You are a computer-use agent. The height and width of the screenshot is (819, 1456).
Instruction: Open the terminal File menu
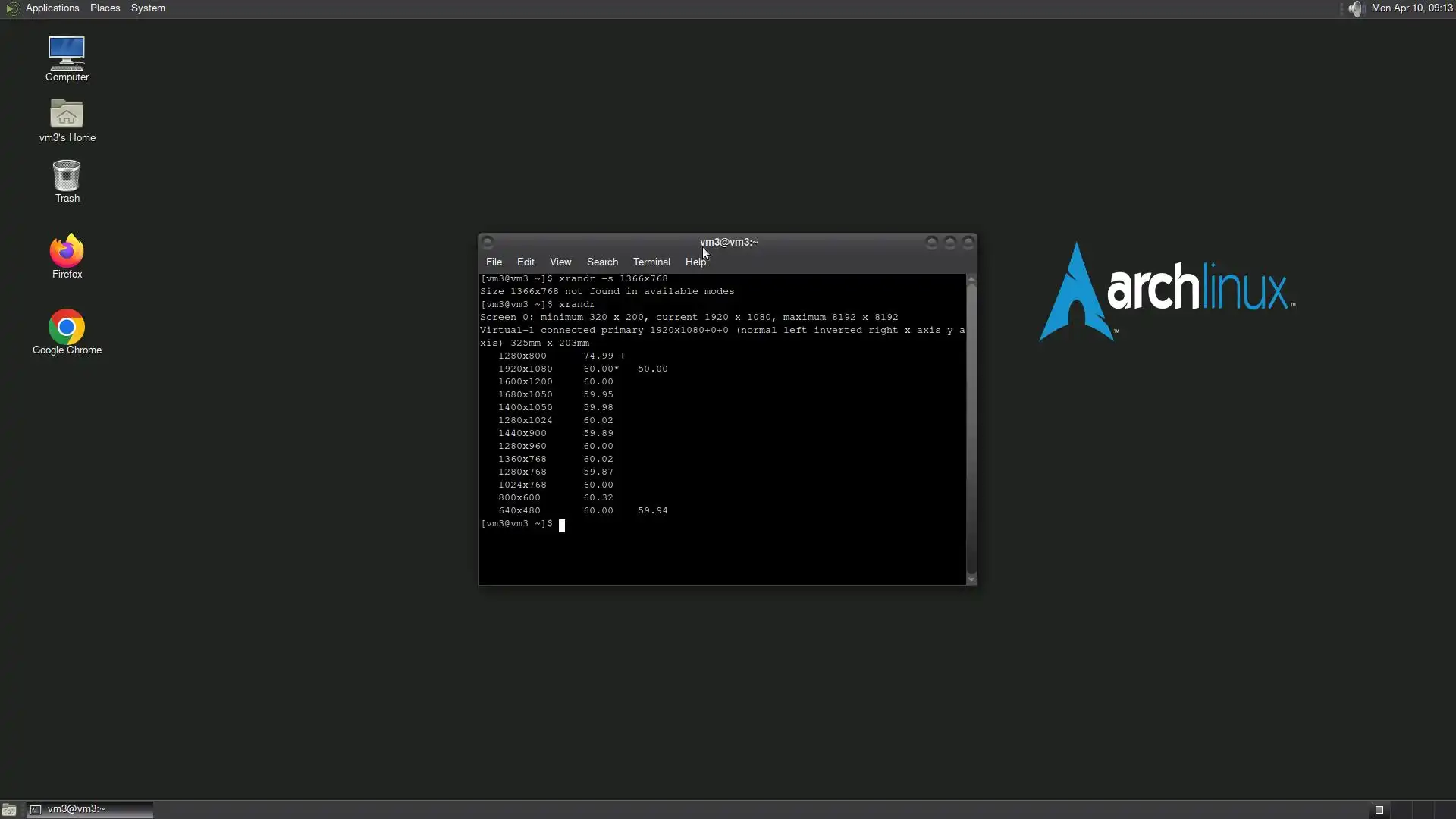point(494,262)
